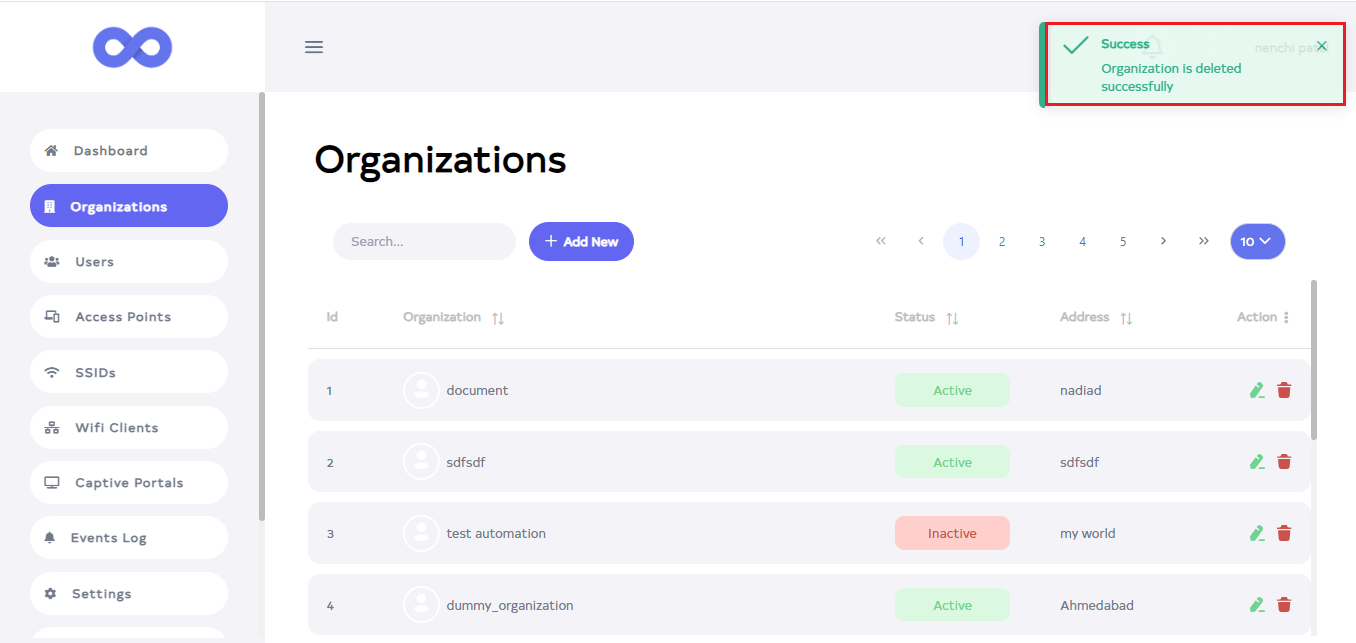Sort by Address column
The image size is (1356, 643).
coord(1126,318)
